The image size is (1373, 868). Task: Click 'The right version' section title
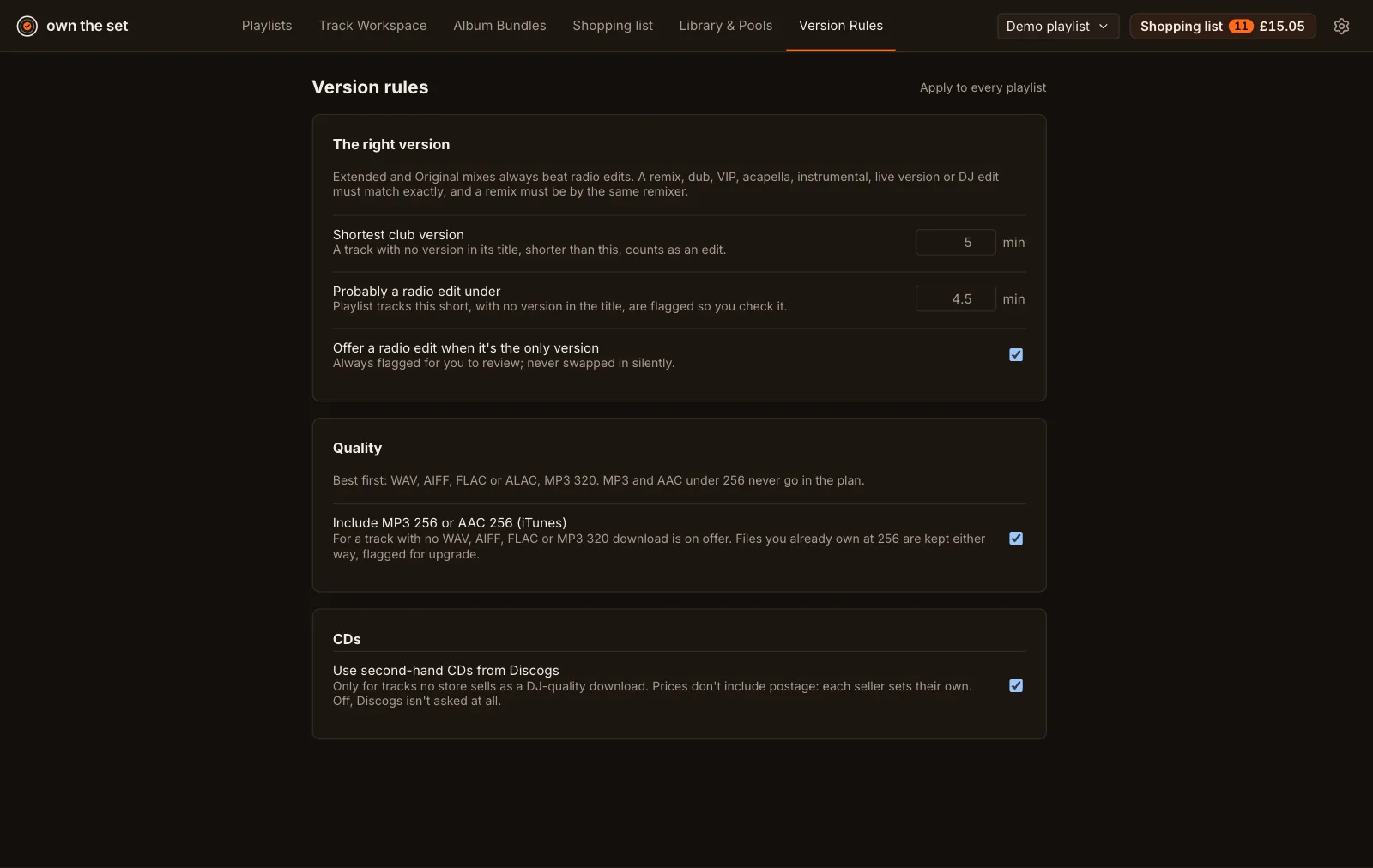(x=391, y=144)
